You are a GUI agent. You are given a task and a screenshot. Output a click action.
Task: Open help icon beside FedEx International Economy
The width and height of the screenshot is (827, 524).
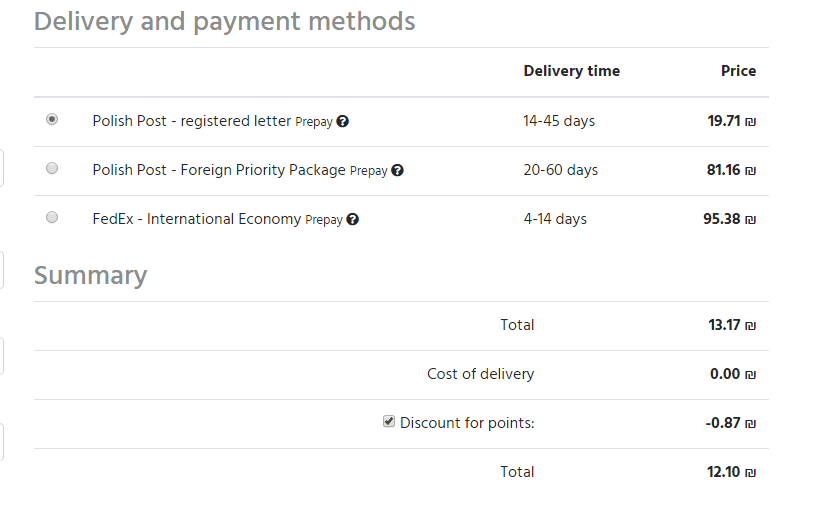(x=353, y=220)
